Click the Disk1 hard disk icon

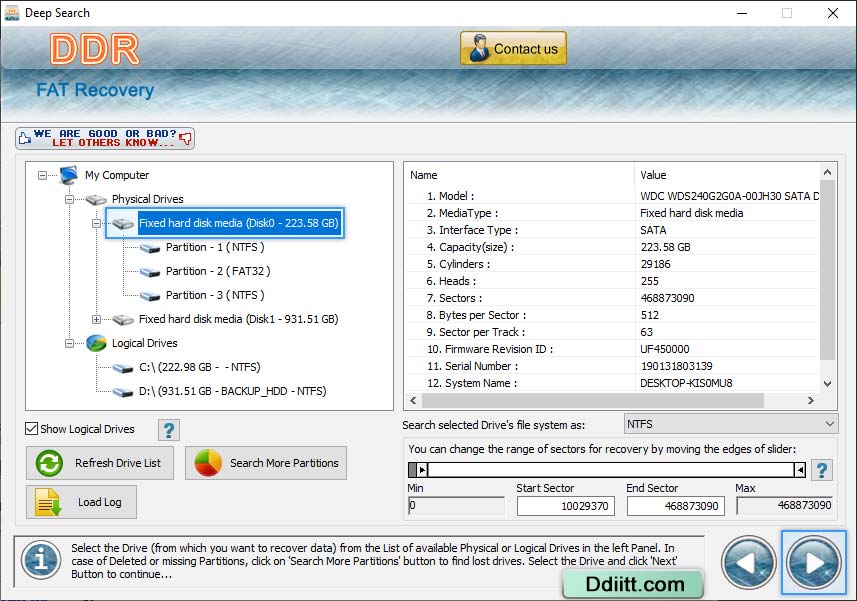[123, 319]
